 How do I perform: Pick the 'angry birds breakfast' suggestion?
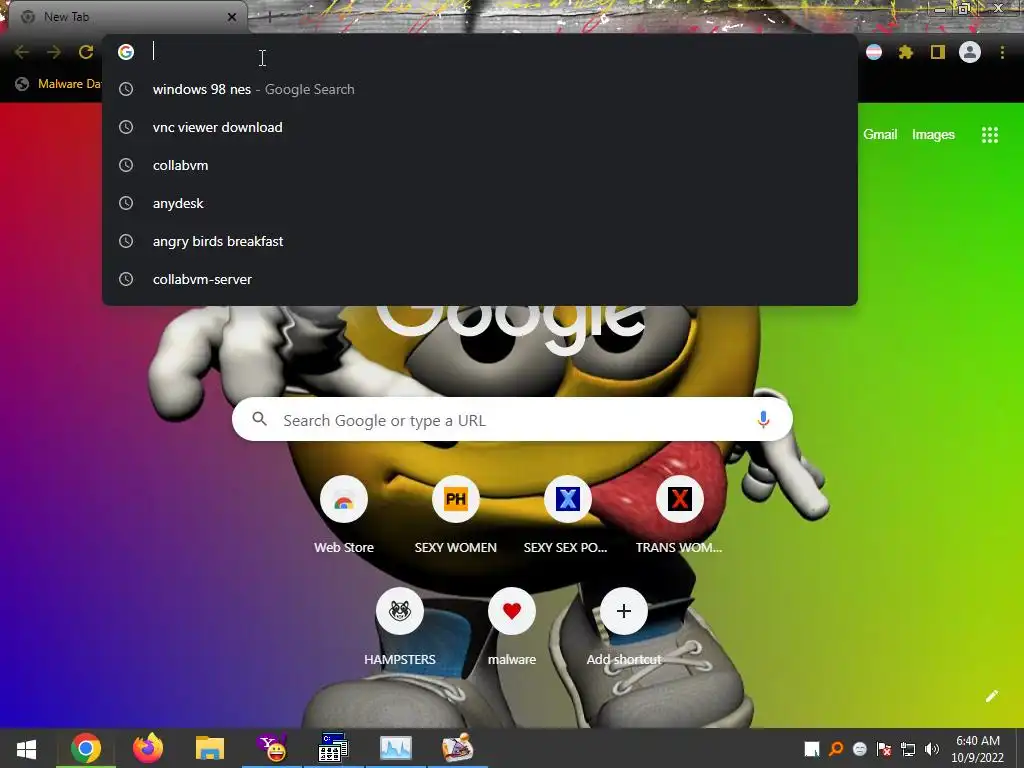click(480, 241)
